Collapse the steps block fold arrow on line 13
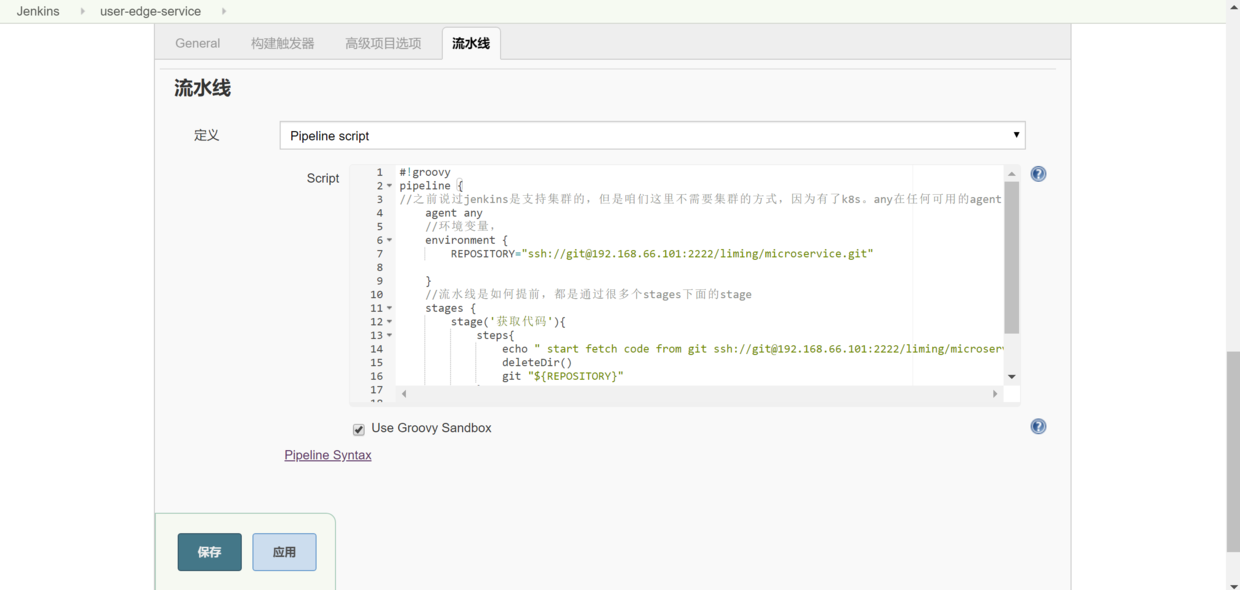 point(389,335)
